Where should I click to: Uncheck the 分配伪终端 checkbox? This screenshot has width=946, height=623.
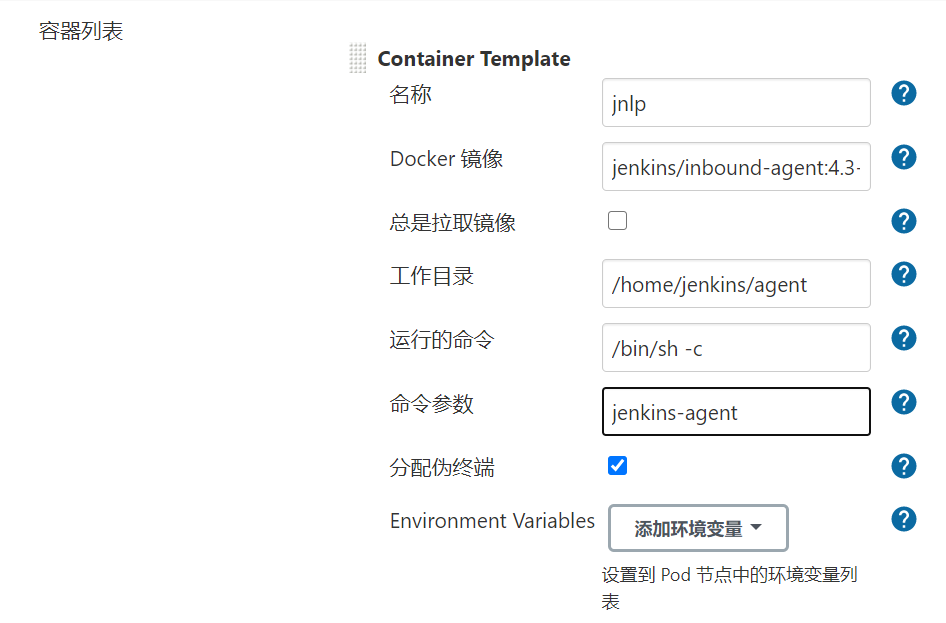point(617,466)
